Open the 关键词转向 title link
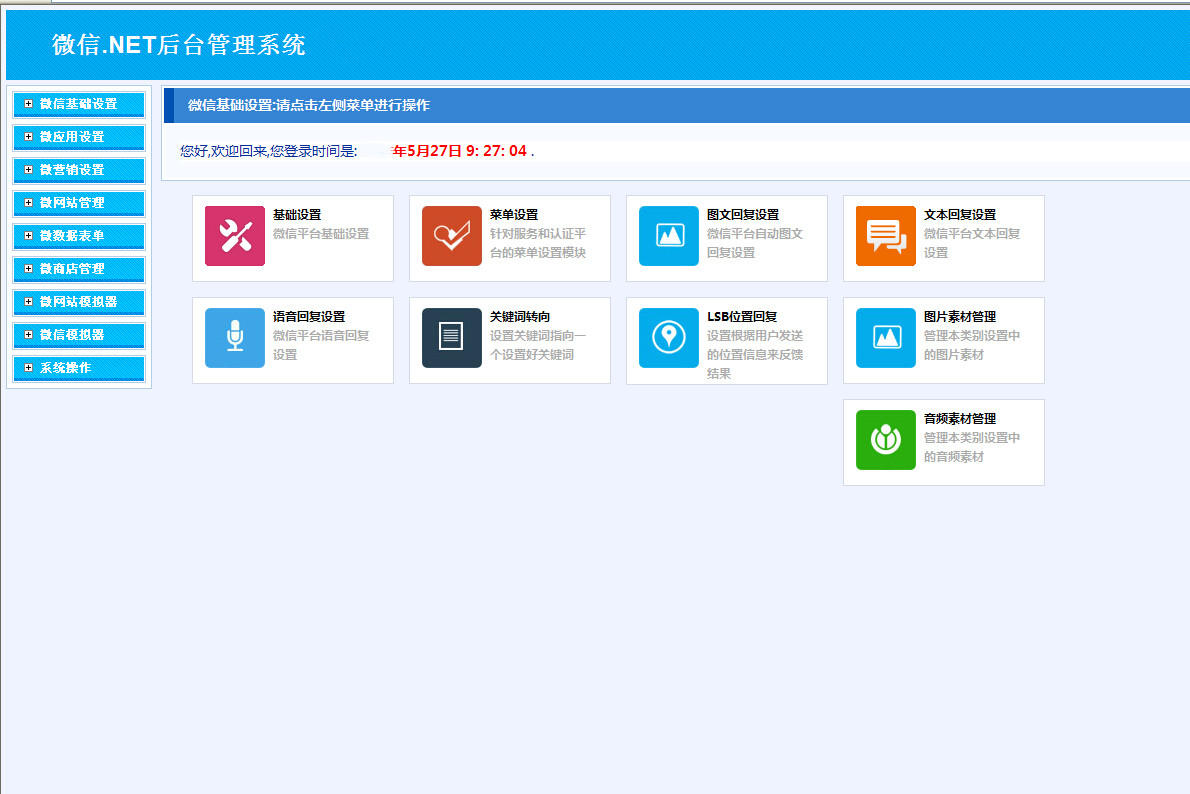This screenshot has height=794, width=1190. 520,317
